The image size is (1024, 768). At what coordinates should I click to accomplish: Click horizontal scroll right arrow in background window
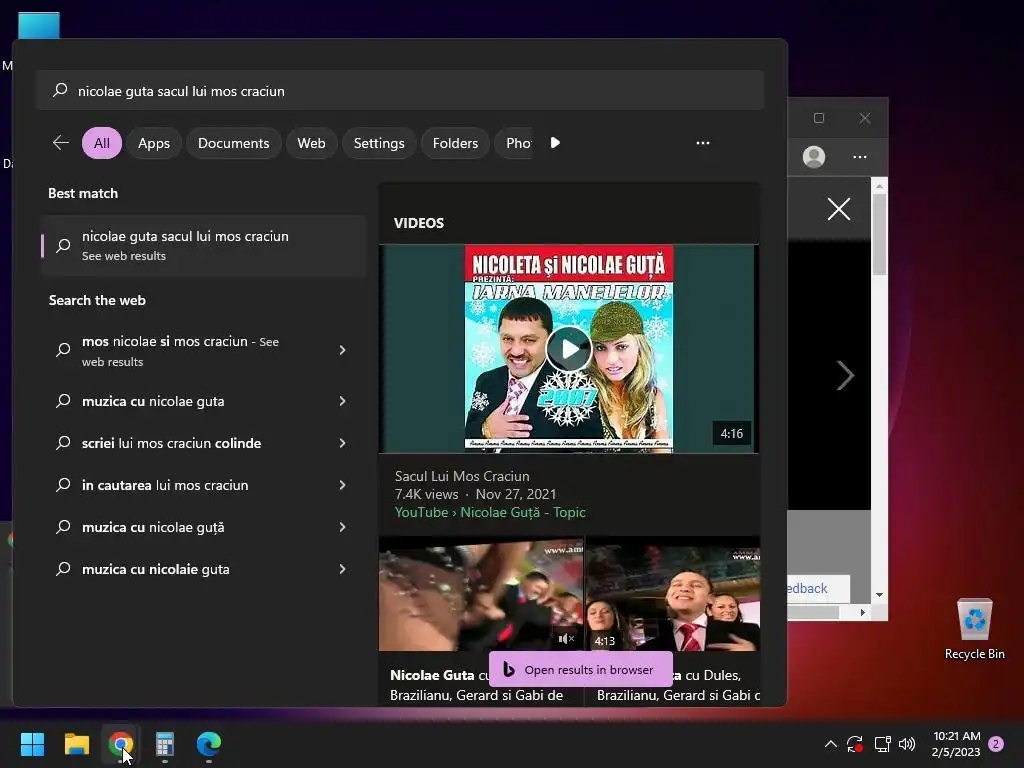click(x=863, y=613)
